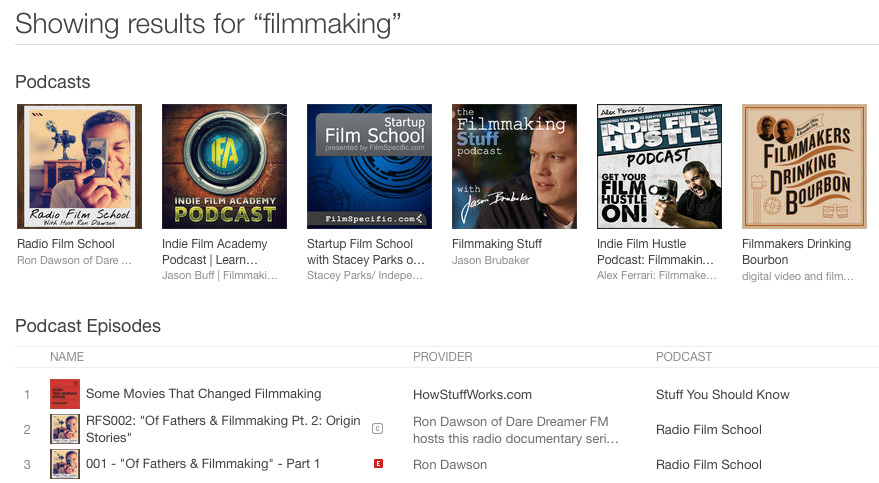Open Filmmaking Stuff podcast artwork
Image resolution: width=879 pixels, height=483 pixels.
pos(514,166)
